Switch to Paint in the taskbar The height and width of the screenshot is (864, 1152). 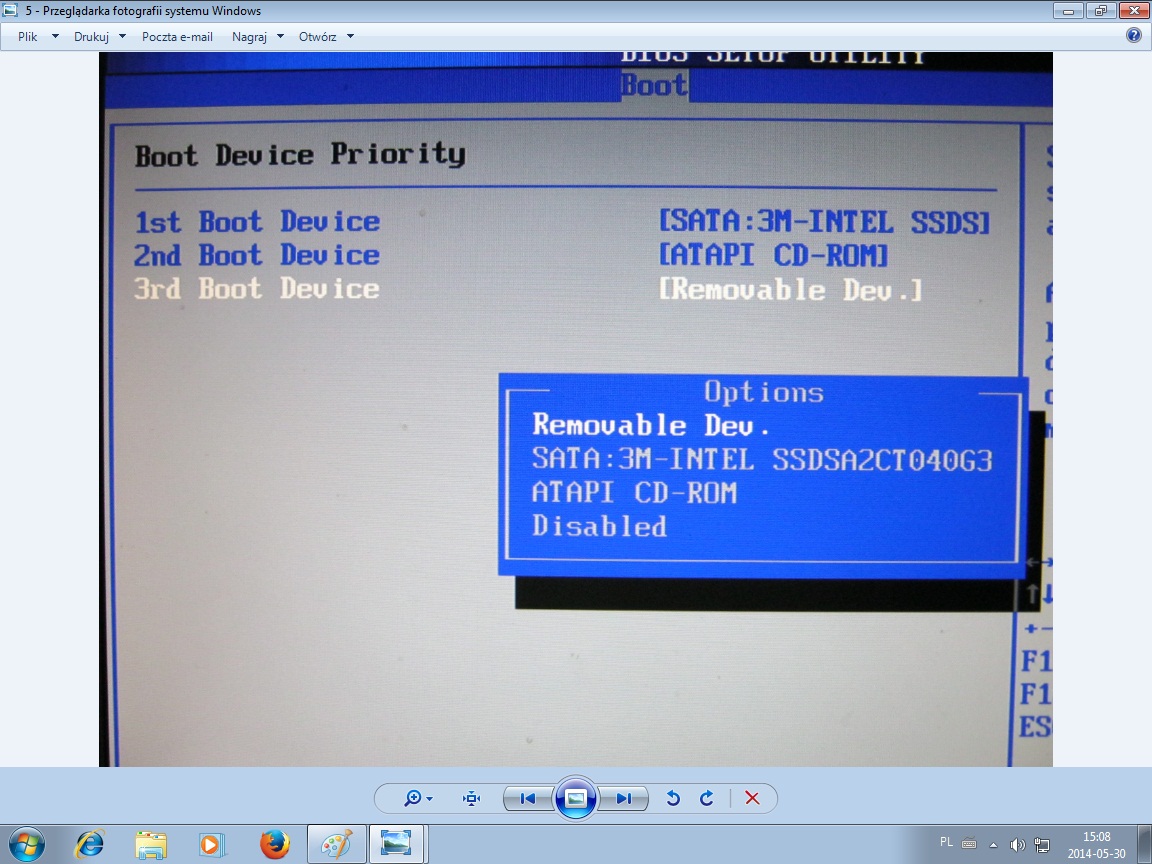pos(336,844)
